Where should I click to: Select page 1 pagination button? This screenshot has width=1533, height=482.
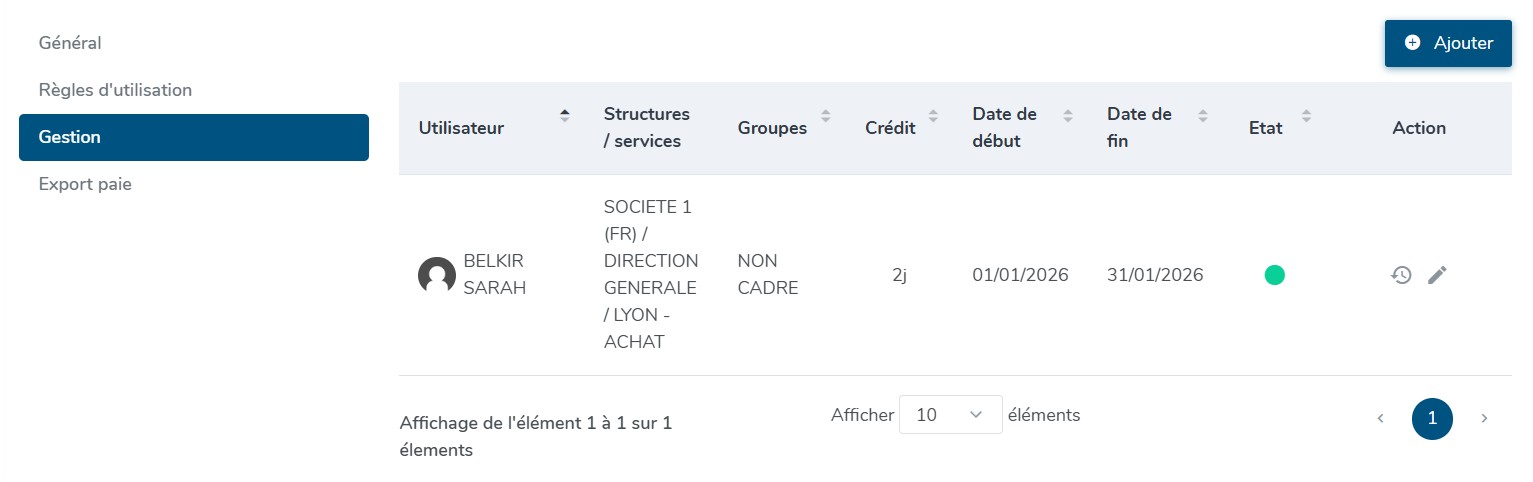click(1432, 418)
